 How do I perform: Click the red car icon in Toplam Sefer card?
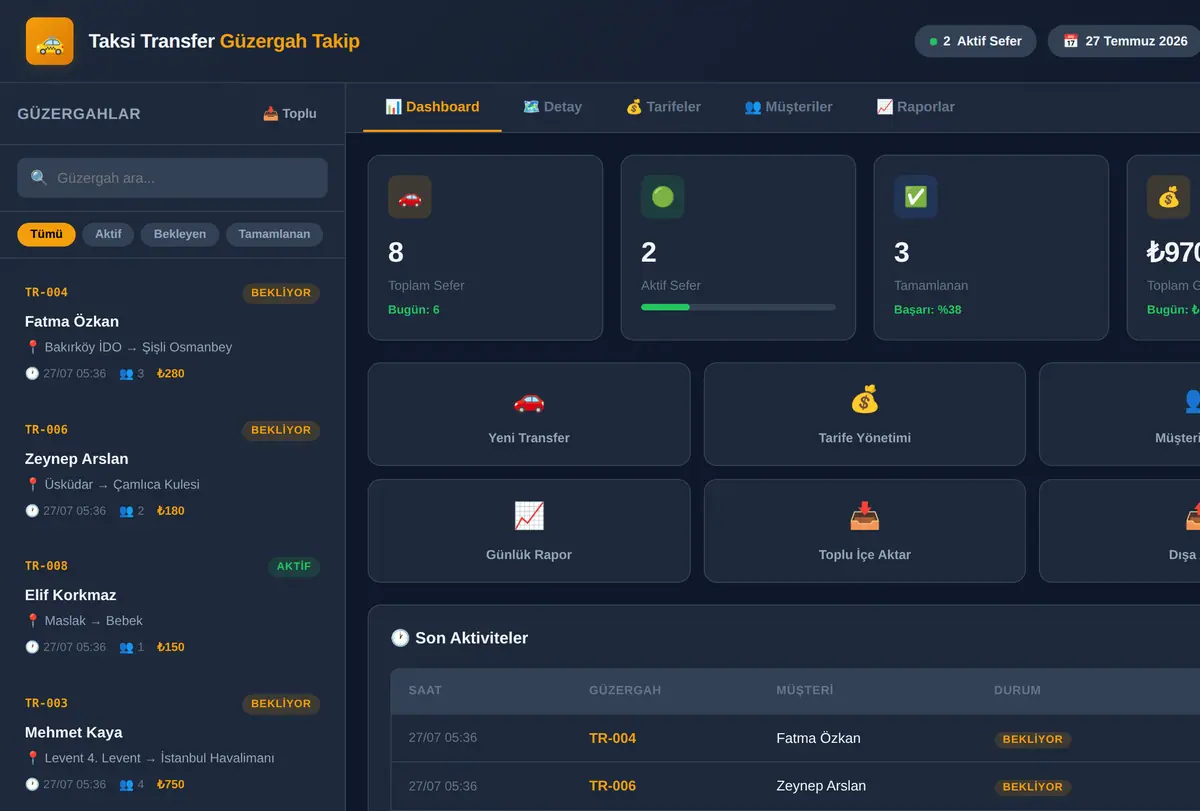pos(410,197)
